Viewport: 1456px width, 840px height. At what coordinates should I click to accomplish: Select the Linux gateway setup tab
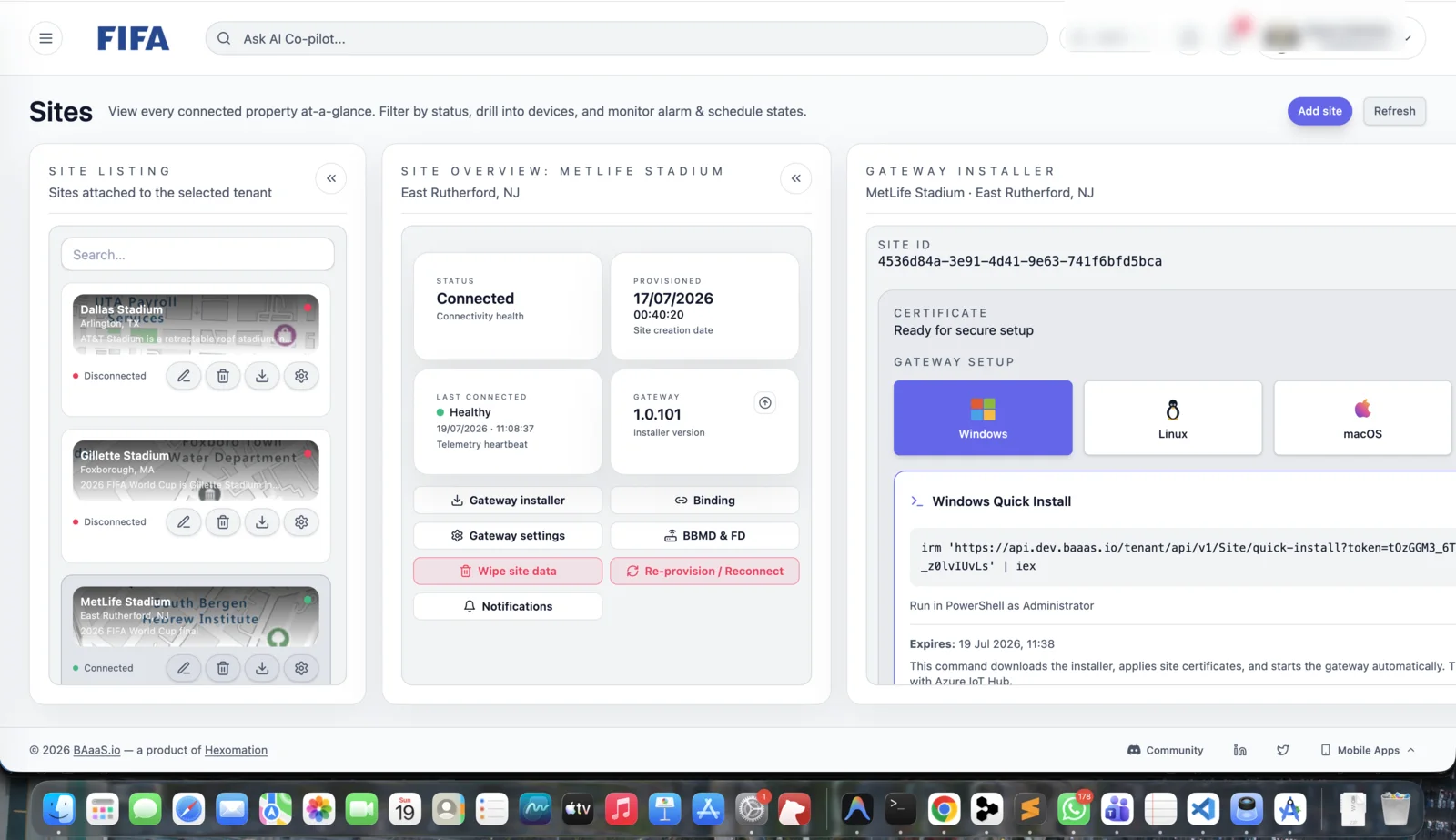[x=1173, y=418]
